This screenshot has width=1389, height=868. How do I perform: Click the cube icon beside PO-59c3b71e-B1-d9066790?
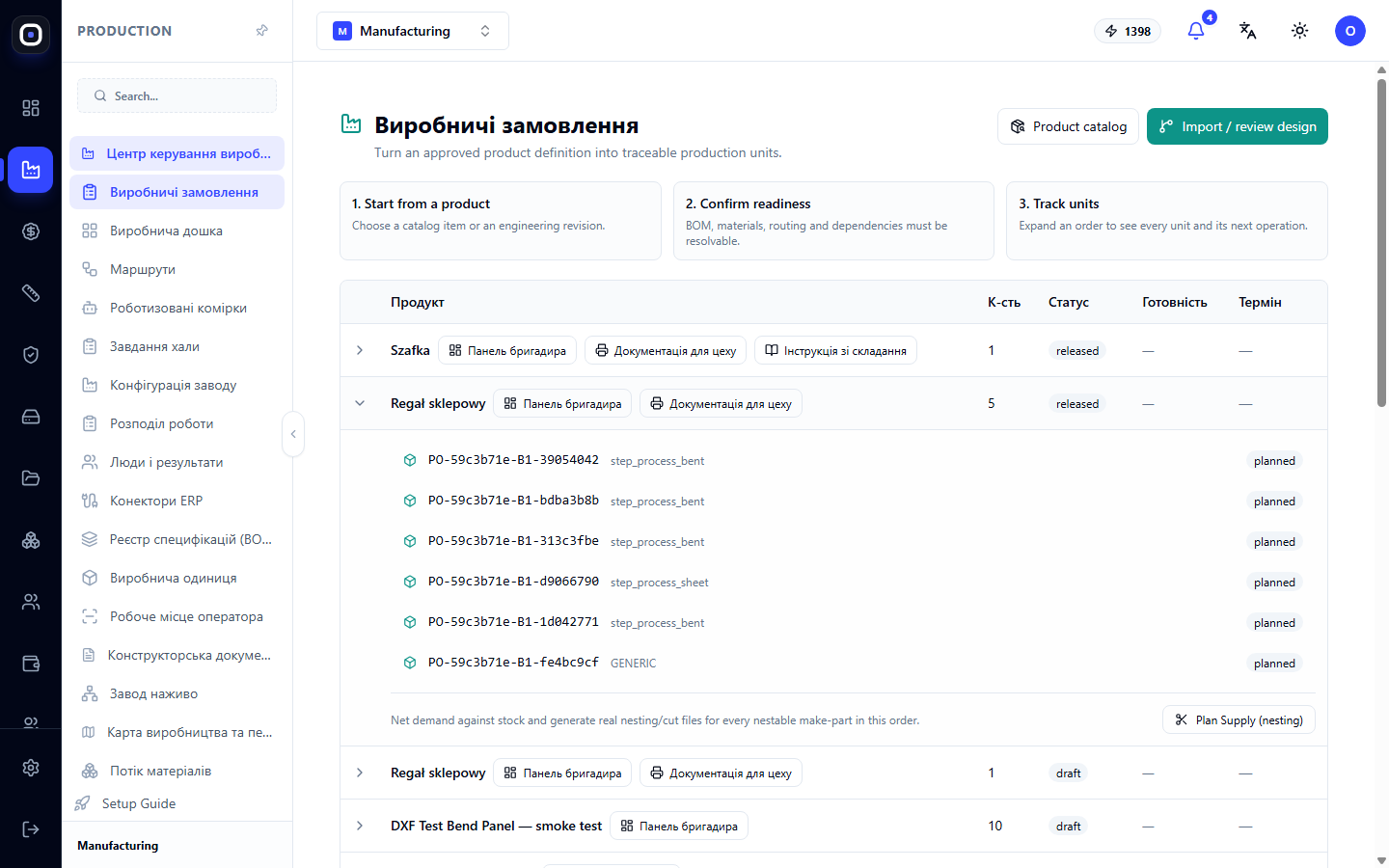[410, 583]
